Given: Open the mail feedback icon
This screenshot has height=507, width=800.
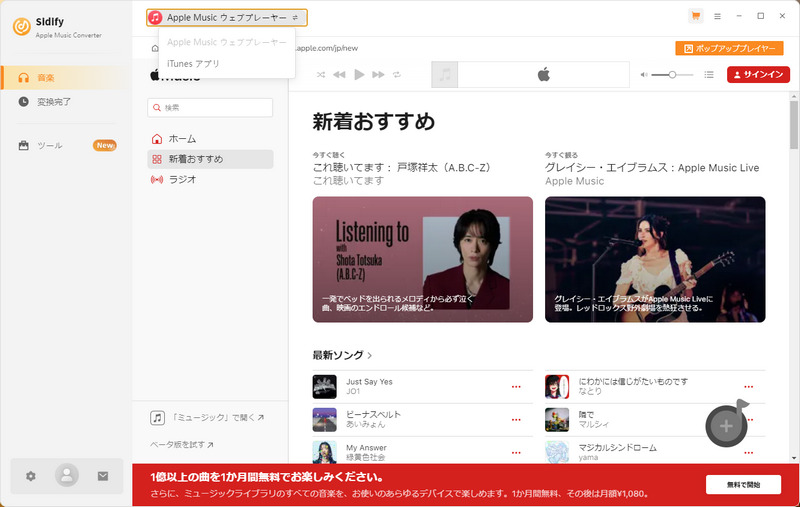Looking at the screenshot, I should click(103, 476).
